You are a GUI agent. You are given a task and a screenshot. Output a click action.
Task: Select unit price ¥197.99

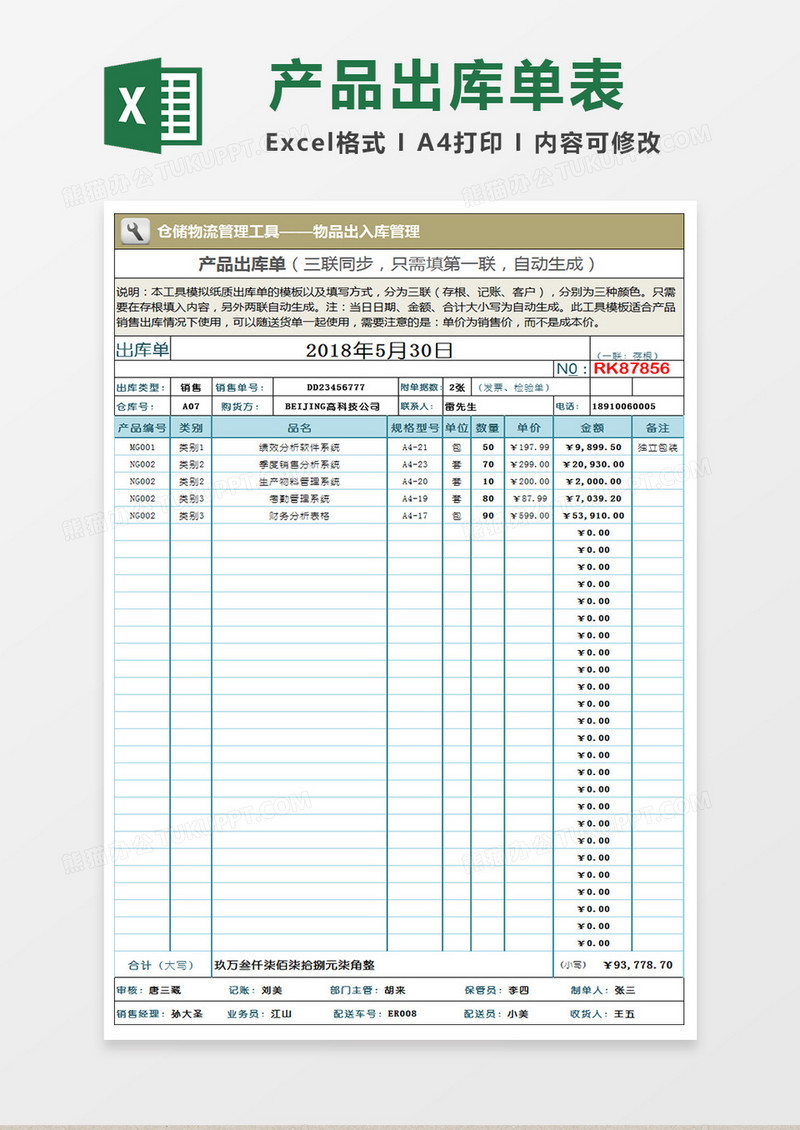529,447
